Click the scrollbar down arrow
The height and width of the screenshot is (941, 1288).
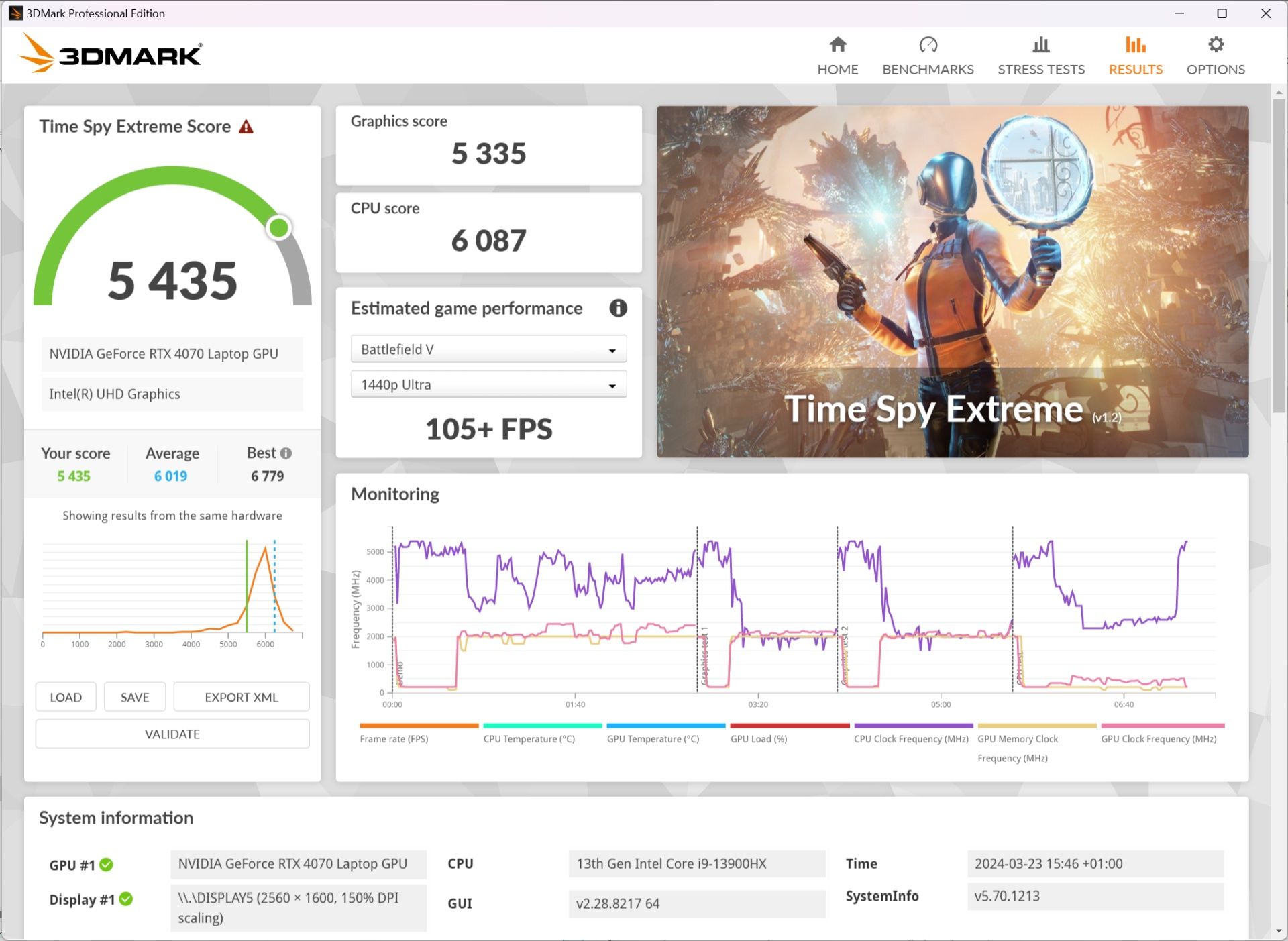click(x=1279, y=931)
